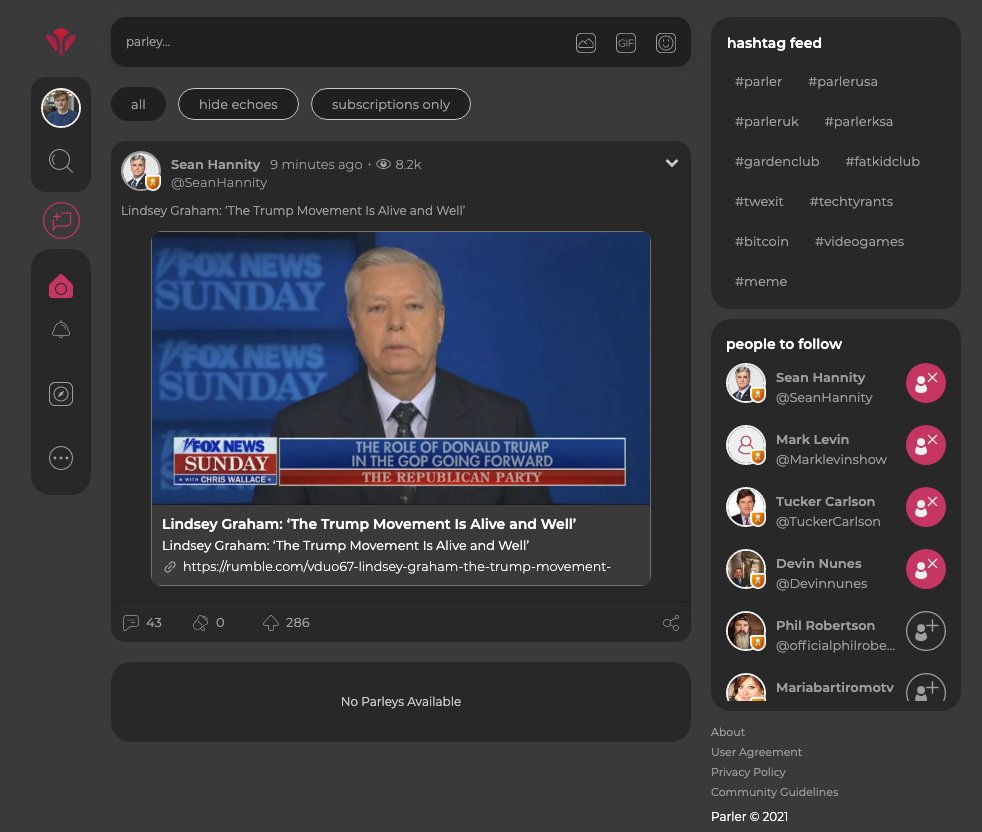
Task: Click the '9 minutes ago' timestamp
Action: (x=316, y=164)
